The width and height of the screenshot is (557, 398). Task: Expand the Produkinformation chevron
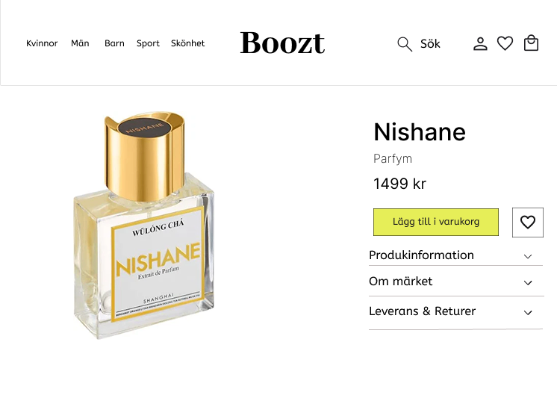528,256
